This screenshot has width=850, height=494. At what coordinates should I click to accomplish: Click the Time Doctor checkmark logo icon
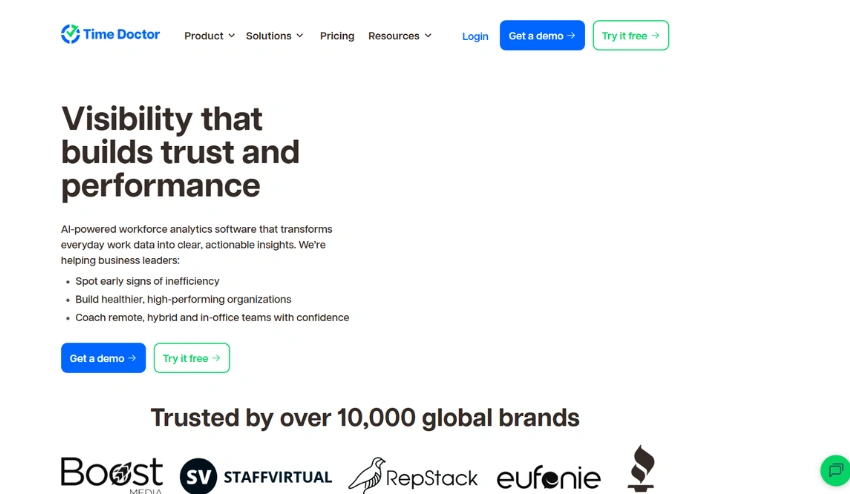[x=70, y=34]
